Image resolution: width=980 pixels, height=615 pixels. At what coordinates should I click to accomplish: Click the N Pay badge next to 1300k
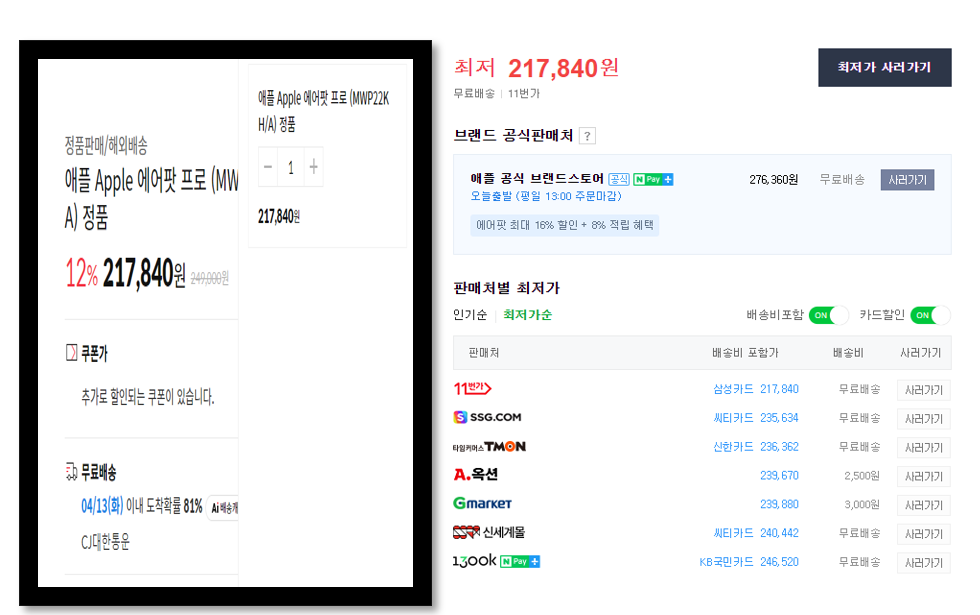pyautogui.click(x=520, y=561)
